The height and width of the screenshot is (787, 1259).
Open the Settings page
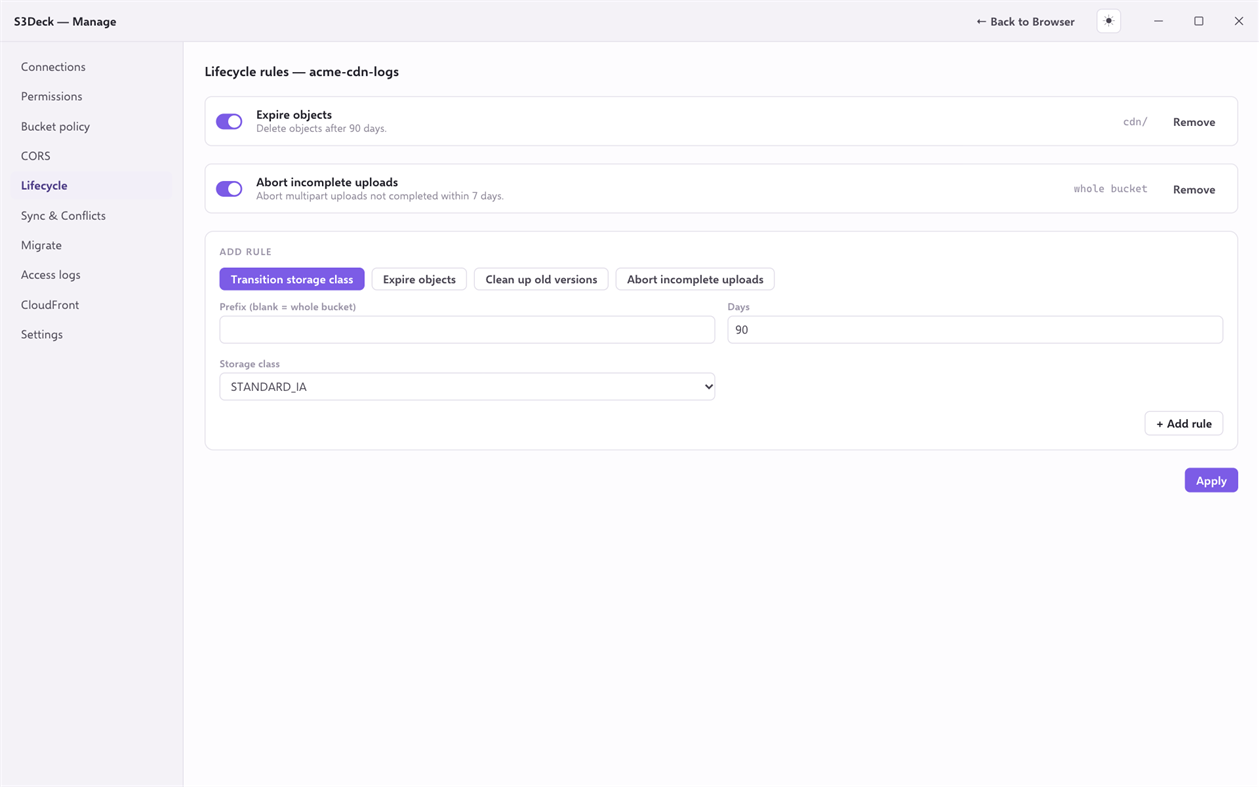[92, 334]
